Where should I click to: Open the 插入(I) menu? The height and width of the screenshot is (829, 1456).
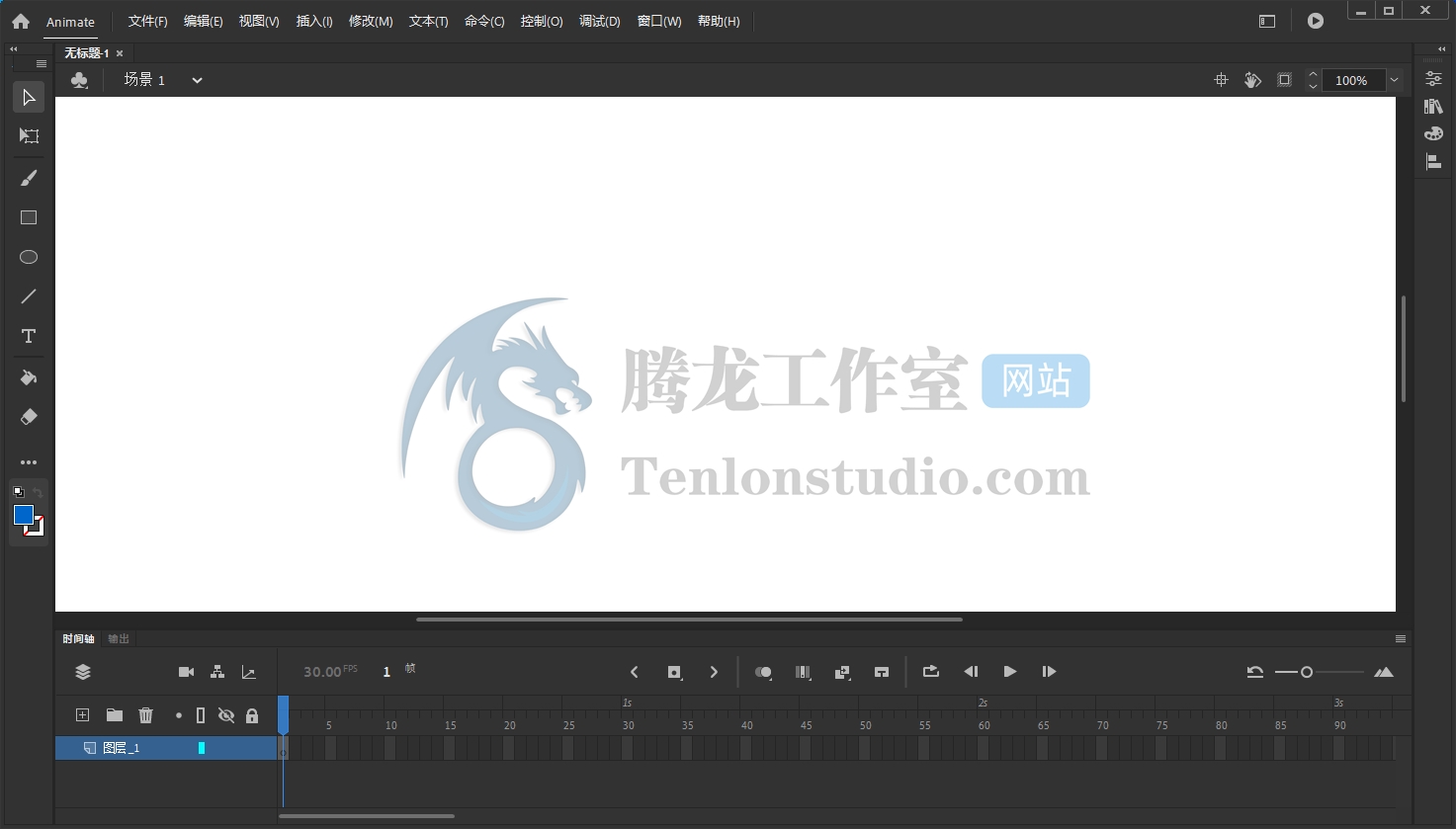(x=314, y=21)
